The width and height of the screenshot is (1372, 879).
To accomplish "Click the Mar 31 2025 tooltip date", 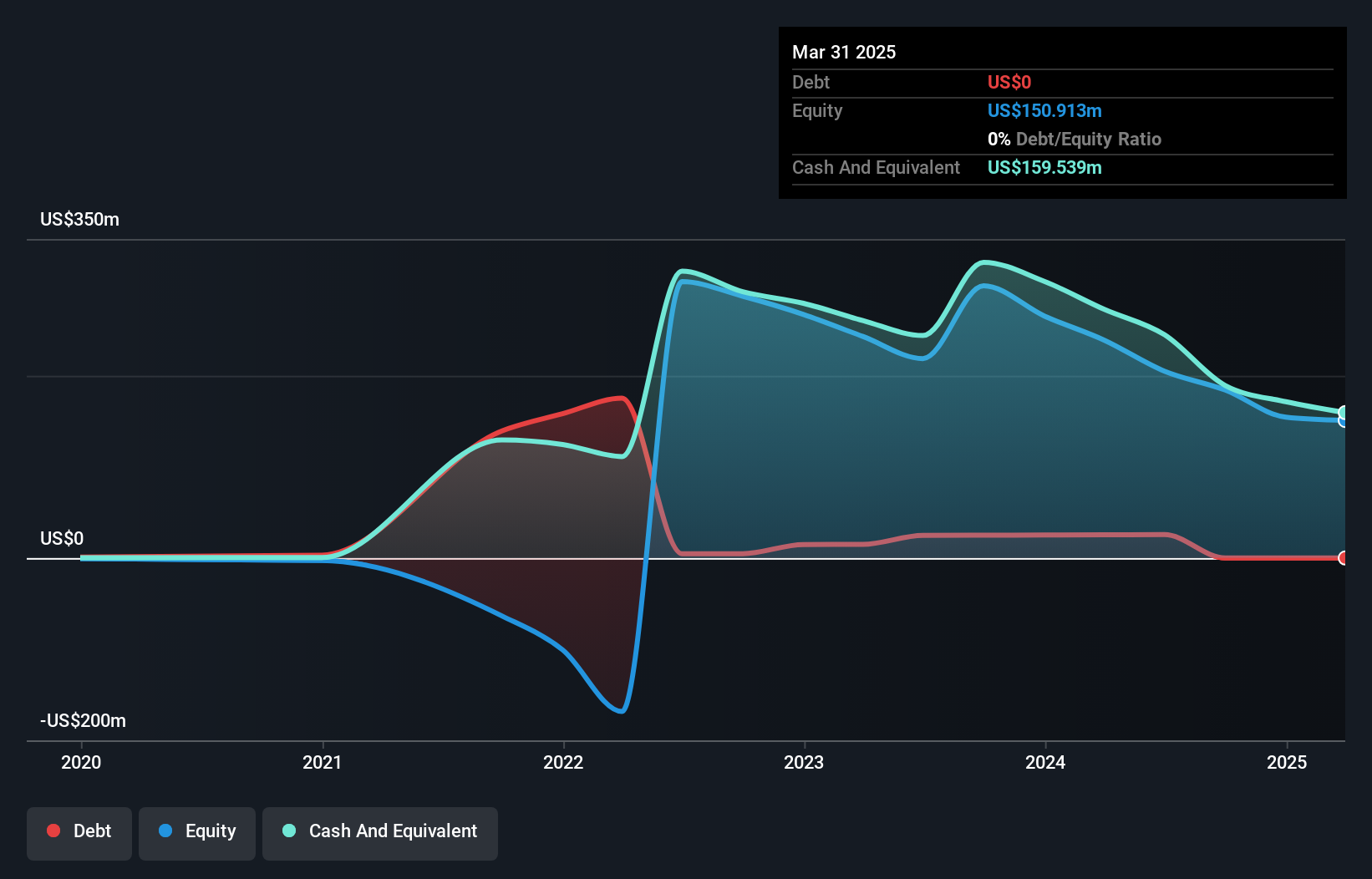I will pos(844,52).
